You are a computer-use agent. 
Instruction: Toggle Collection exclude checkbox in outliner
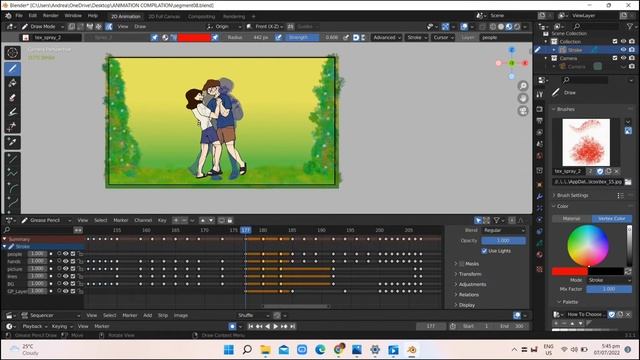tap(615, 41)
